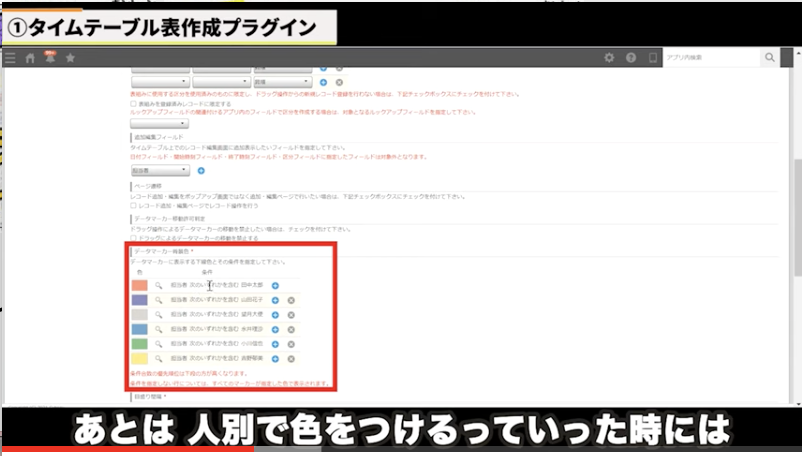
Task: Open the notifications bell icon
Action: [x=49, y=58]
